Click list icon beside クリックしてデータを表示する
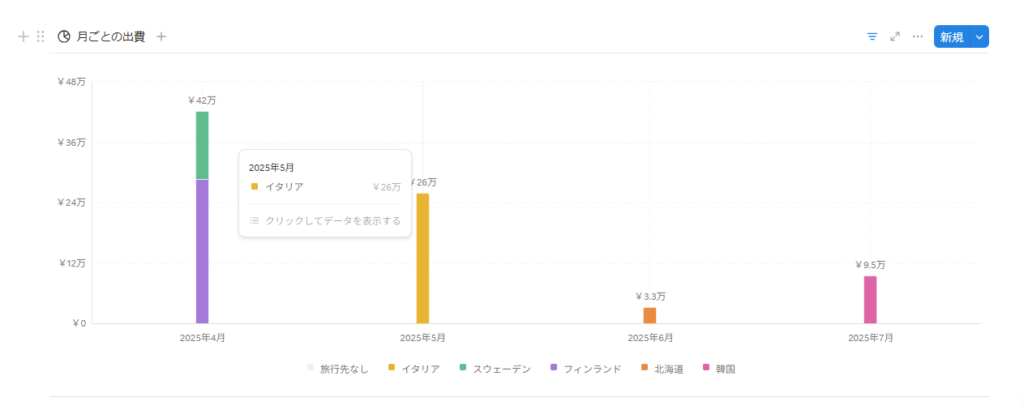Screen dimensions: 1024x410 (254, 221)
